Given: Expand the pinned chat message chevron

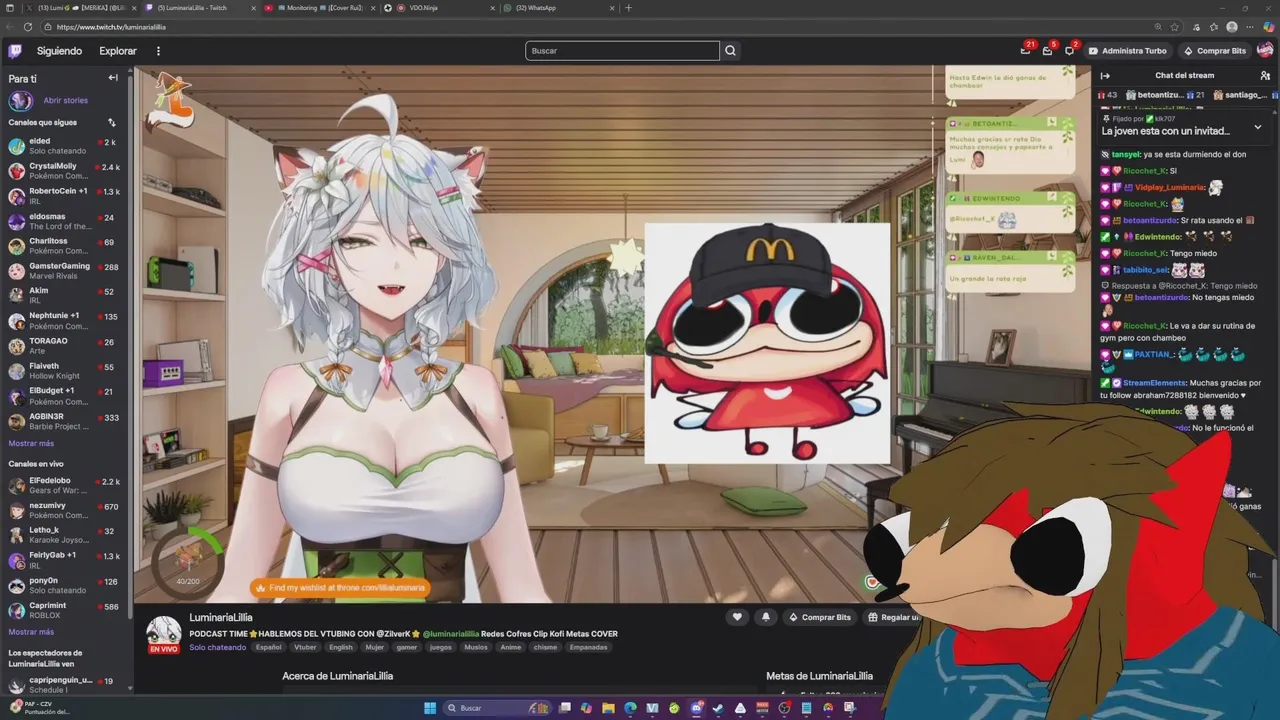Looking at the screenshot, I should pos(1258,127).
